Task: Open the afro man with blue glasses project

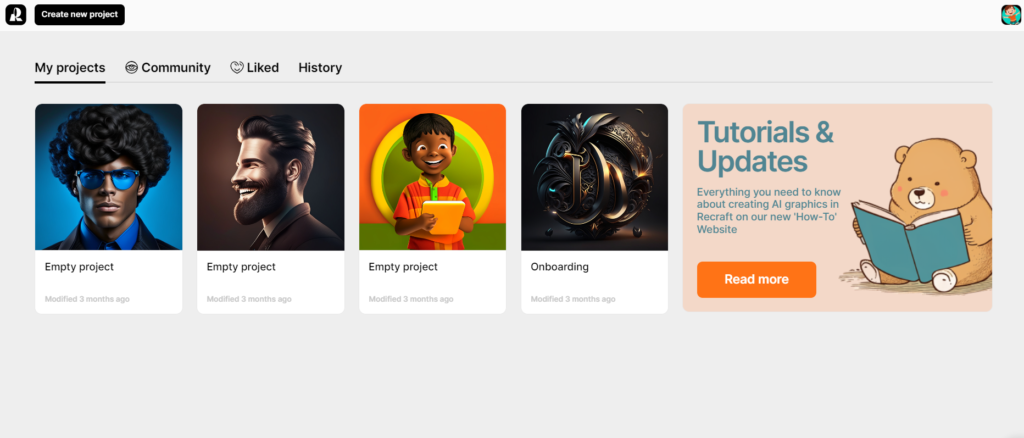Action: pos(108,177)
